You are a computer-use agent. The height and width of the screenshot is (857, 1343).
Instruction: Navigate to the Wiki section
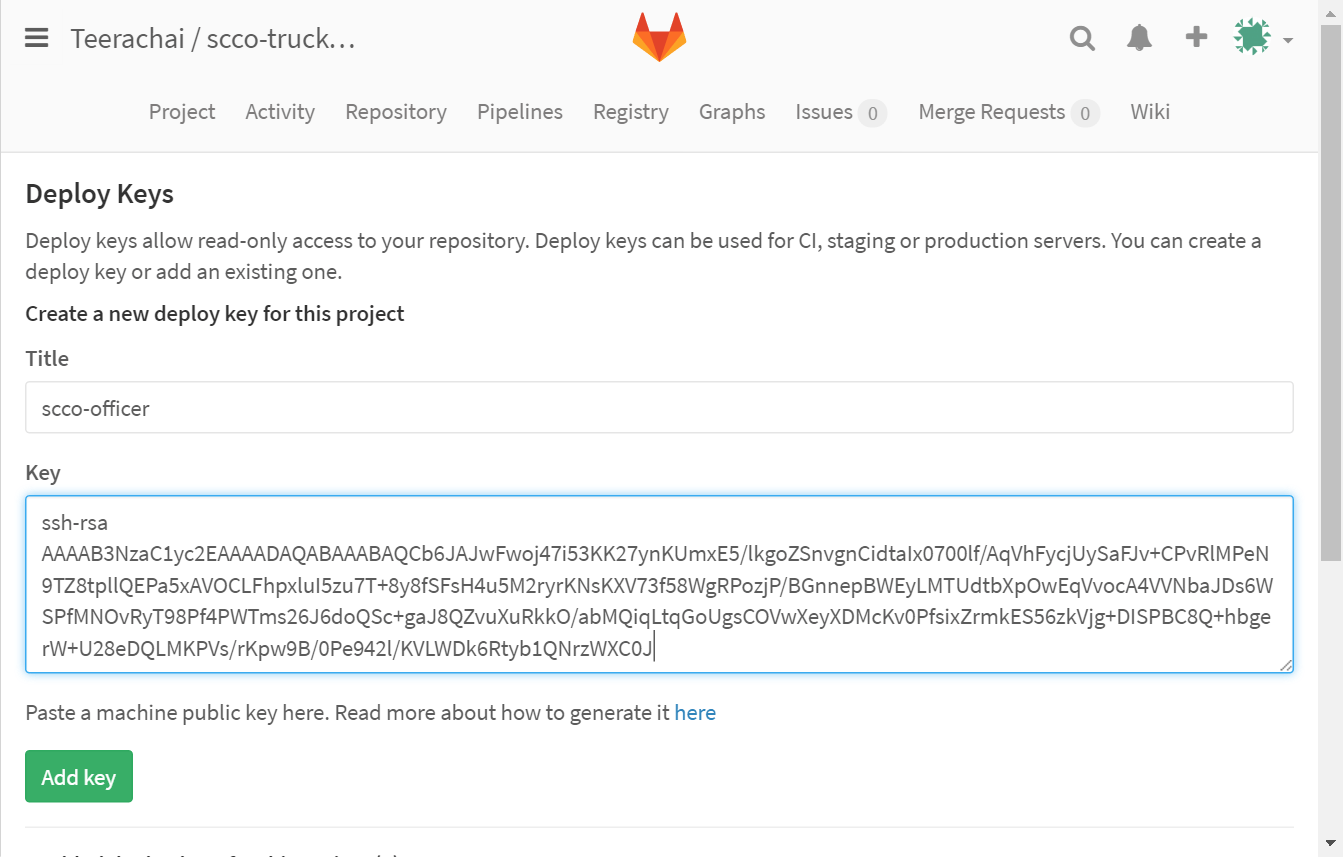1149,112
